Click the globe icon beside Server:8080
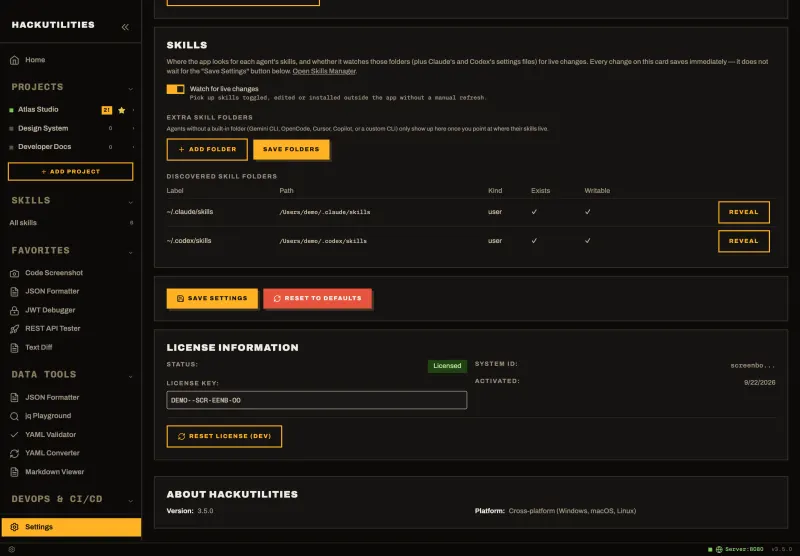The width and height of the screenshot is (800, 556). point(719,549)
